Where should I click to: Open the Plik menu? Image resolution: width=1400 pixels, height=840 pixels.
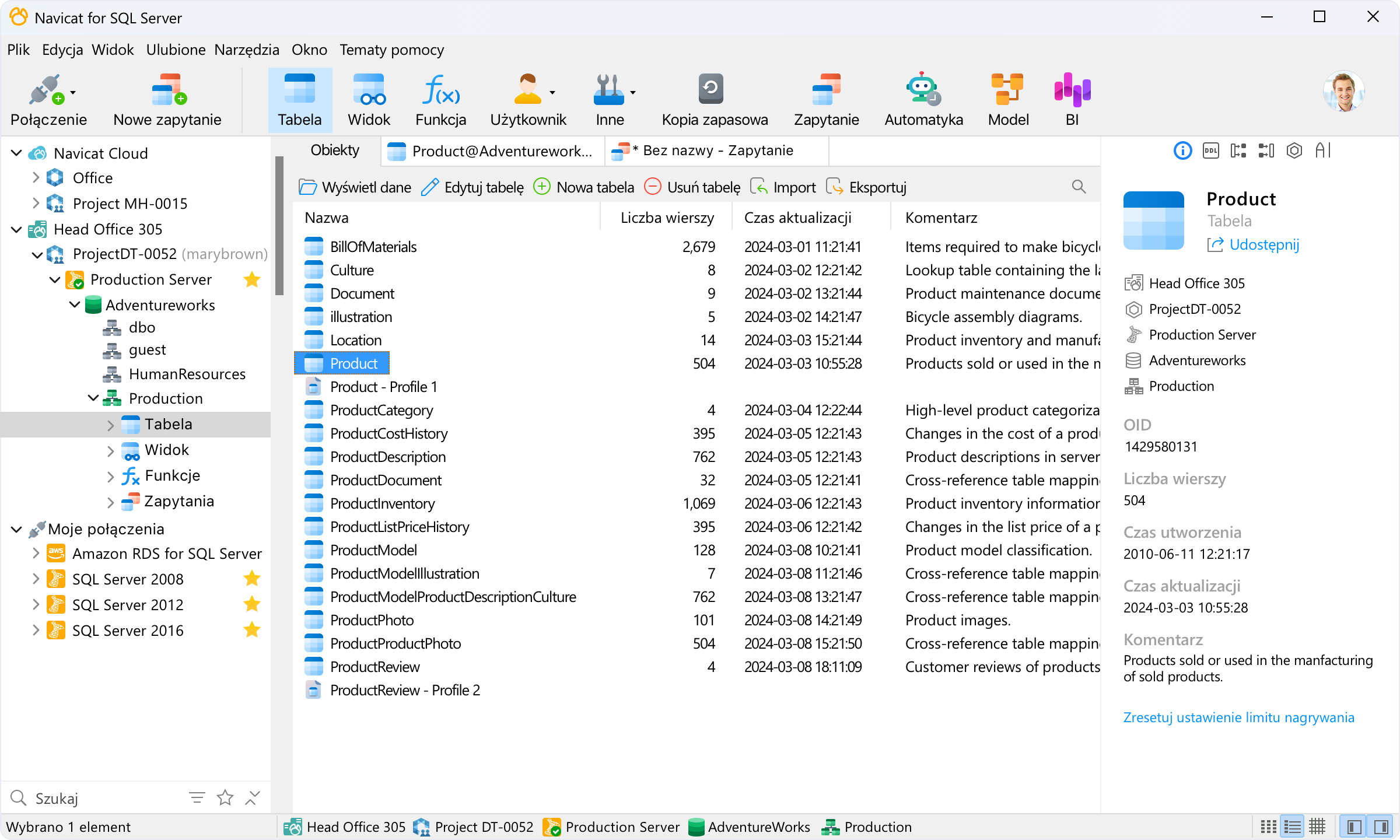tap(18, 50)
